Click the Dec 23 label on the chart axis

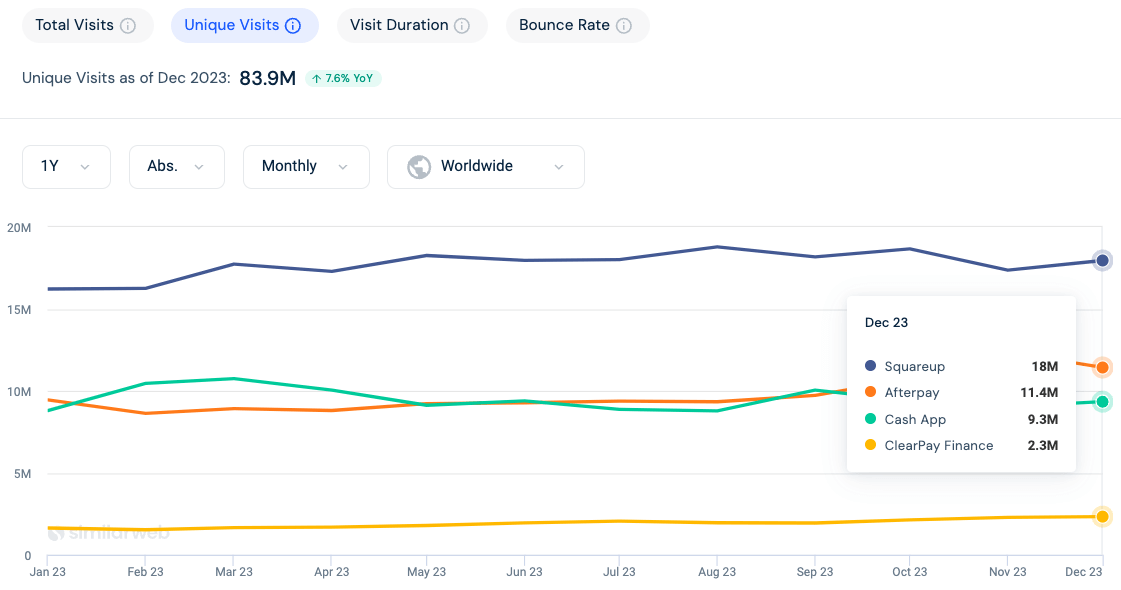click(1083, 571)
